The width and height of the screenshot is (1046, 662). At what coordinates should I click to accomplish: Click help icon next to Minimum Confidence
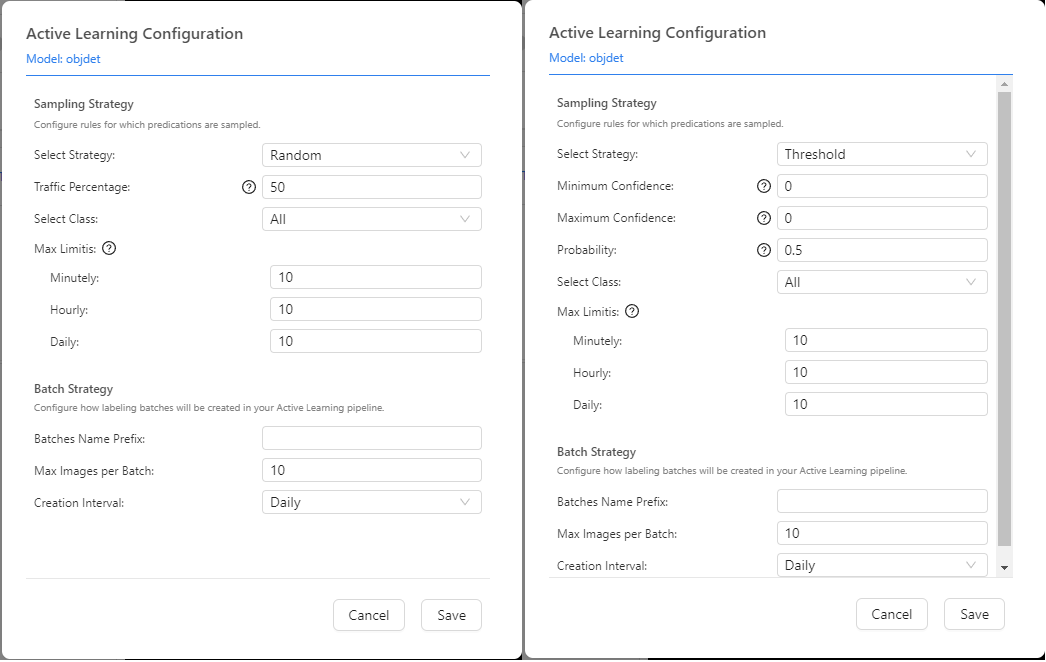click(x=764, y=186)
